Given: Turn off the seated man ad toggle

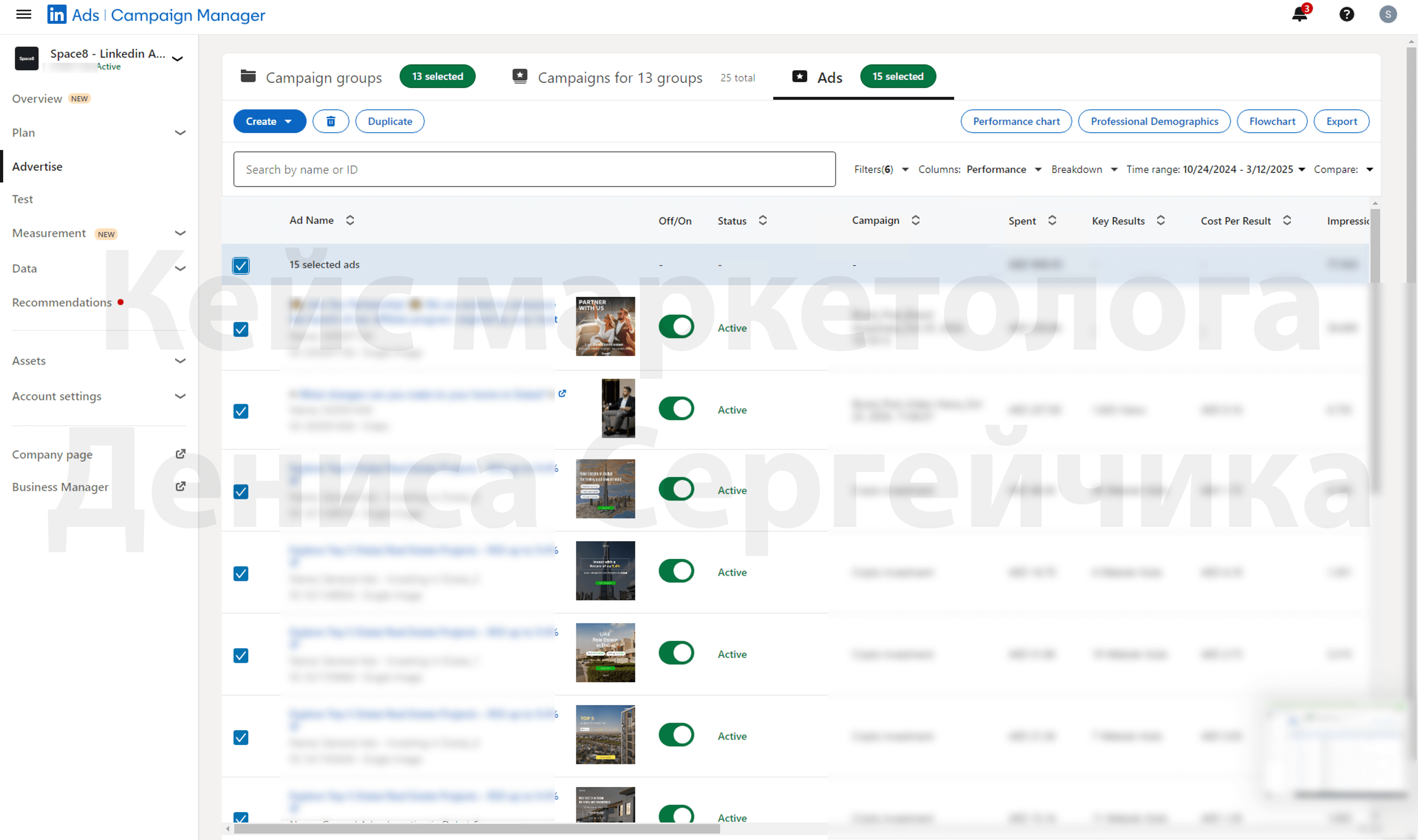Looking at the screenshot, I should (x=676, y=409).
